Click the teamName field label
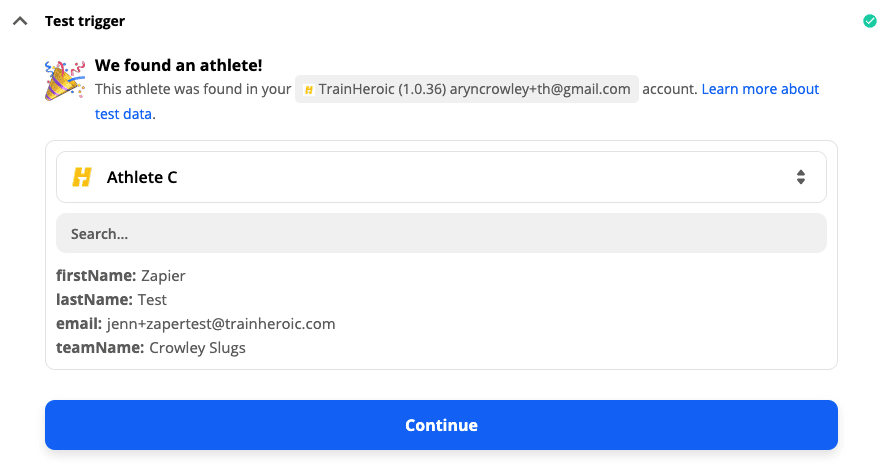 click(100, 347)
